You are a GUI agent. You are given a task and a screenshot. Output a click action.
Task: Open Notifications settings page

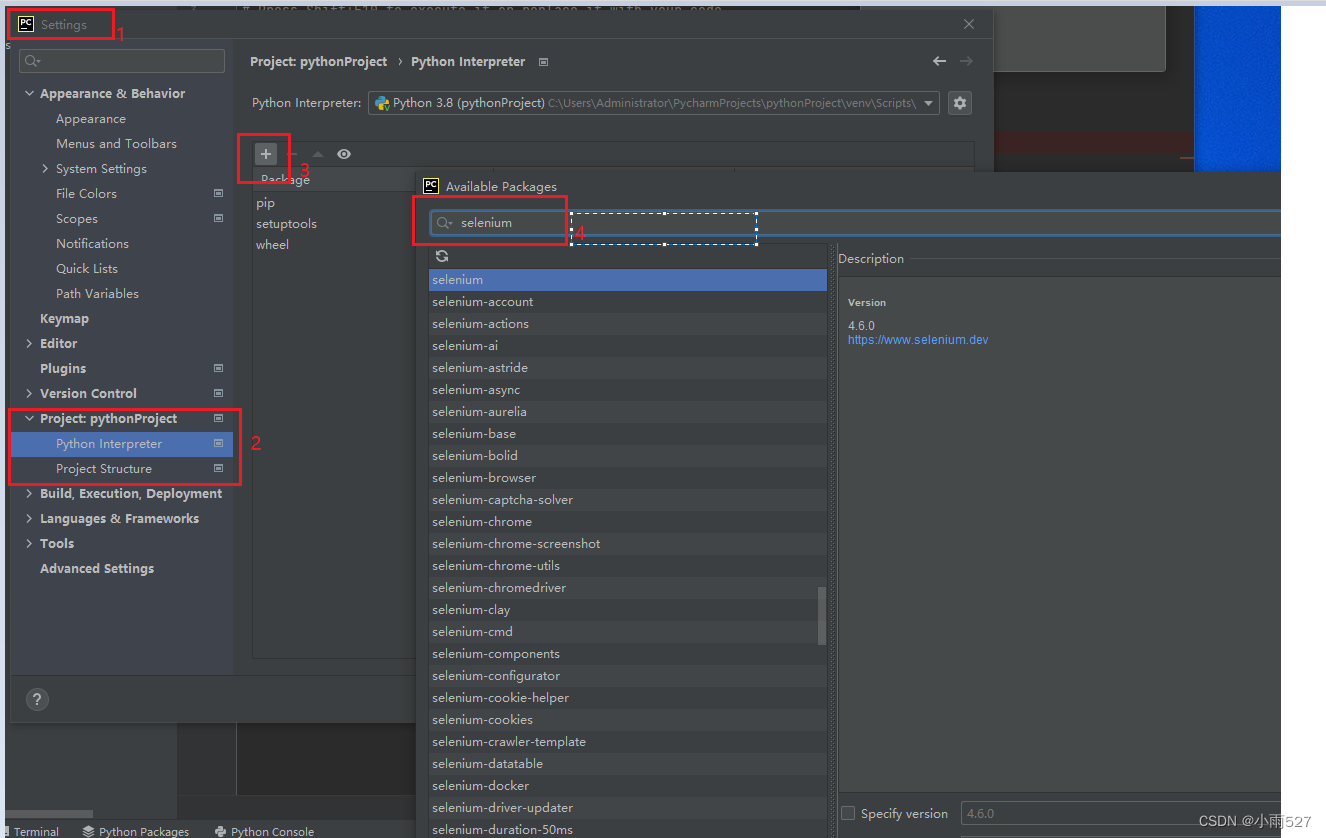(92, 243)
